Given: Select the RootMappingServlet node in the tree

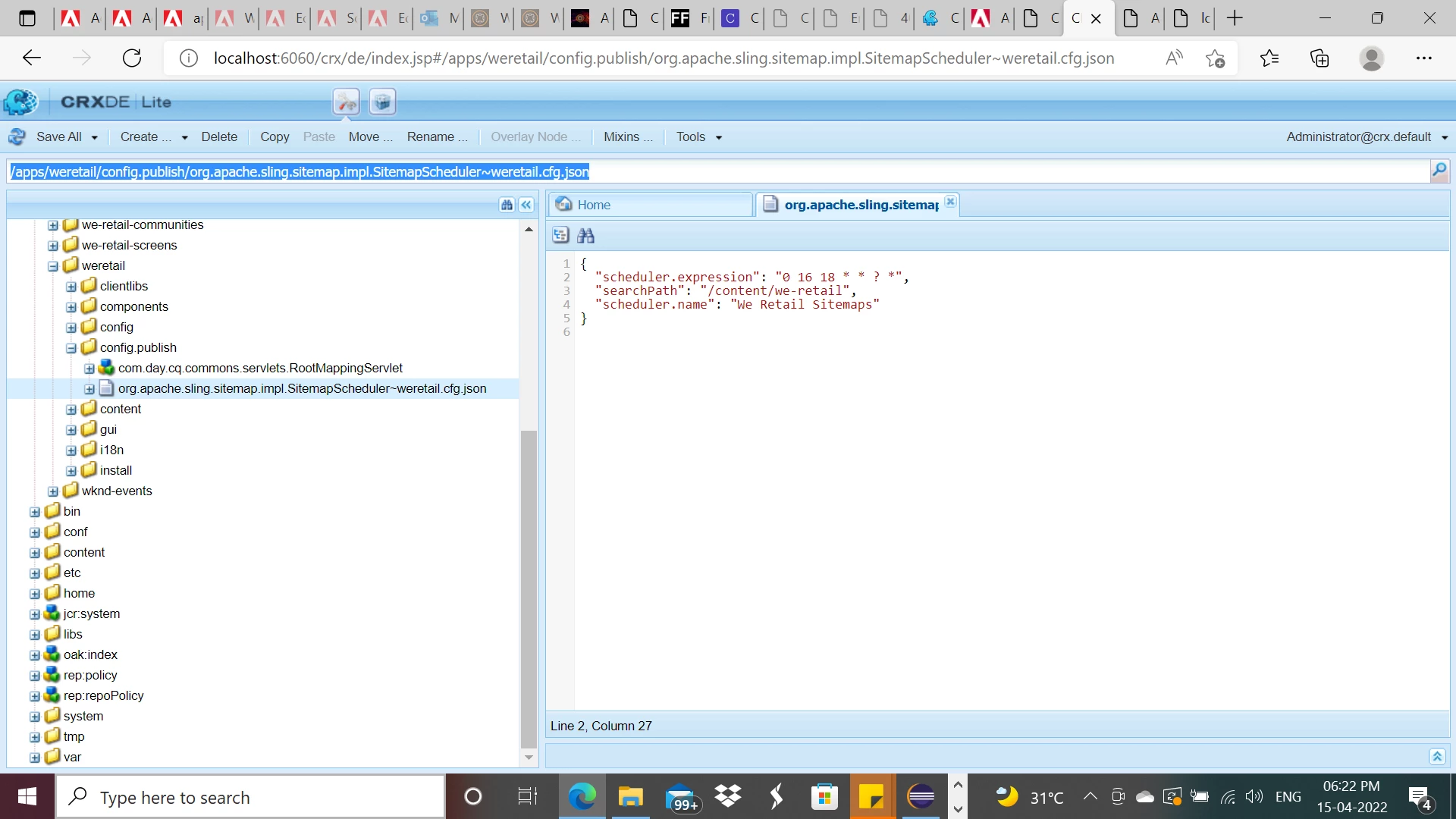Looking at the screenshot, I should coord(260,368).
